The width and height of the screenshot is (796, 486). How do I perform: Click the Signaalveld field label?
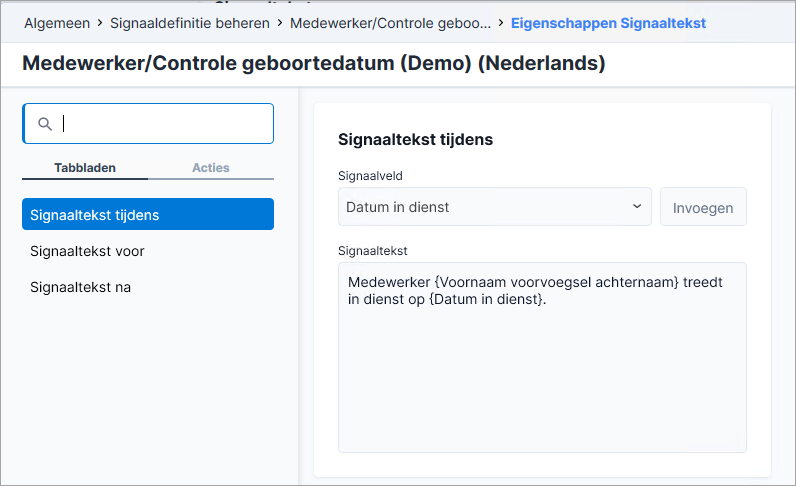(370, 176)
